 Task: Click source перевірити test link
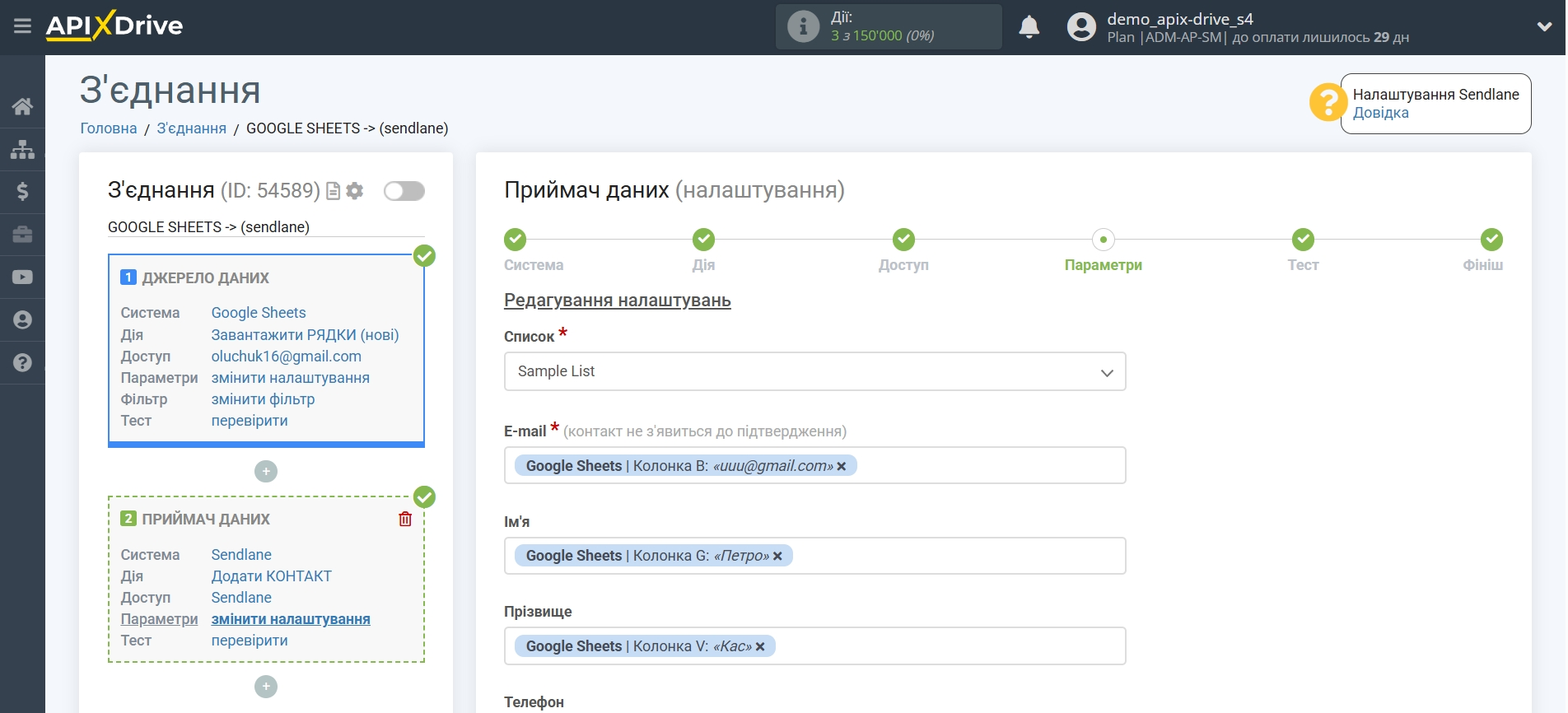250,421
